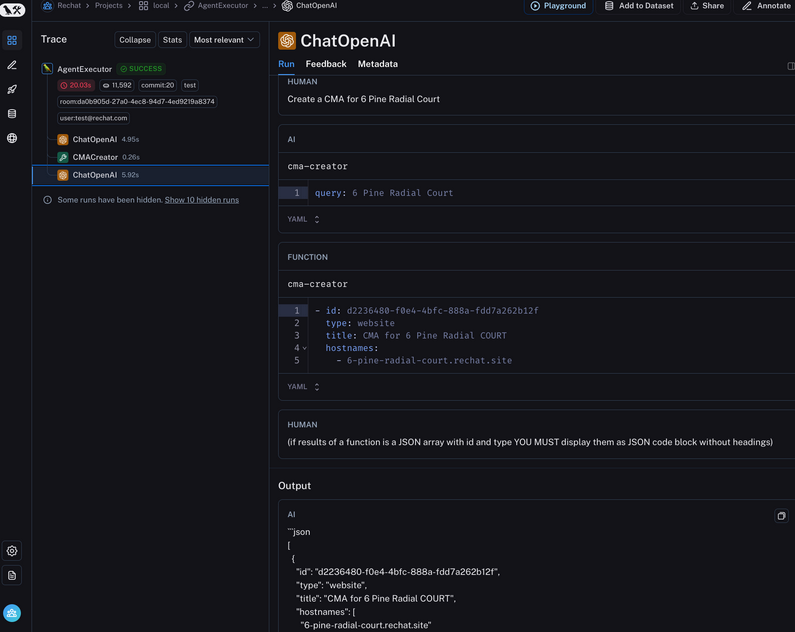This screenshot has height=632, width=795.
Task: Open the annotation pencil sidebar icon
Action: click(x=12, y=65)
